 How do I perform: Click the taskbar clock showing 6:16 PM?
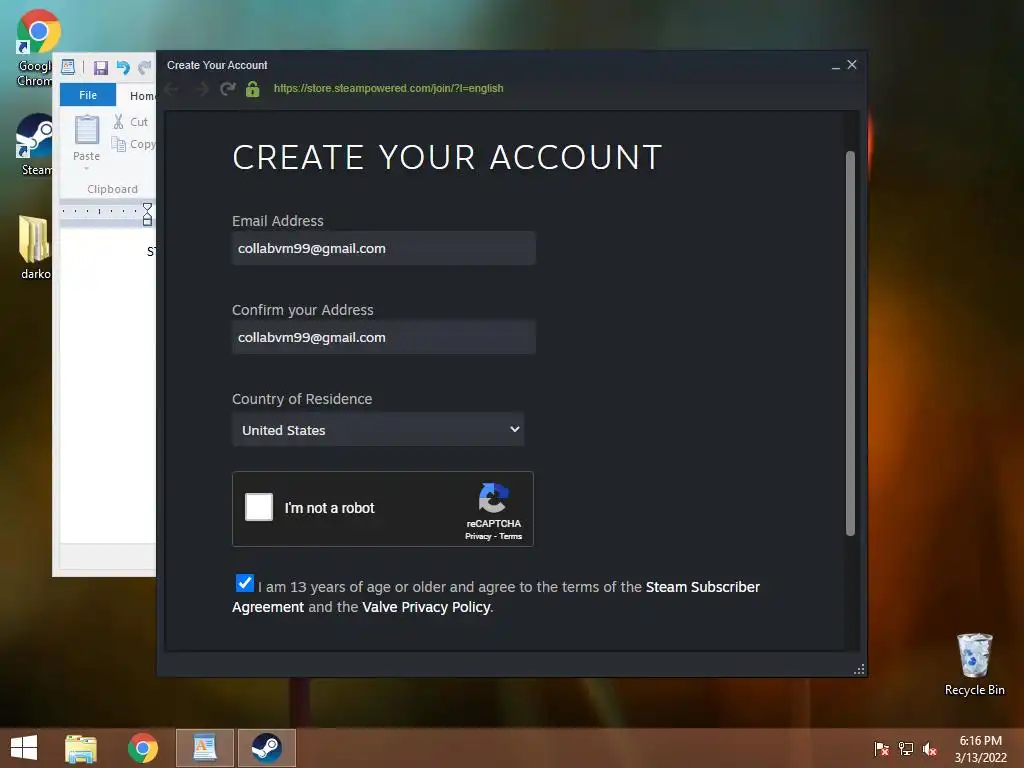click(980, 748)
